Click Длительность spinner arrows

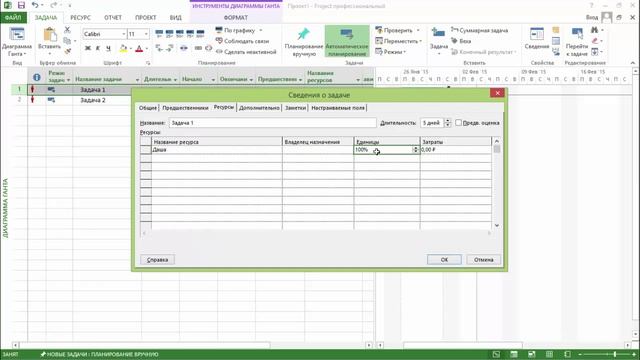click(x=448, y=122)
